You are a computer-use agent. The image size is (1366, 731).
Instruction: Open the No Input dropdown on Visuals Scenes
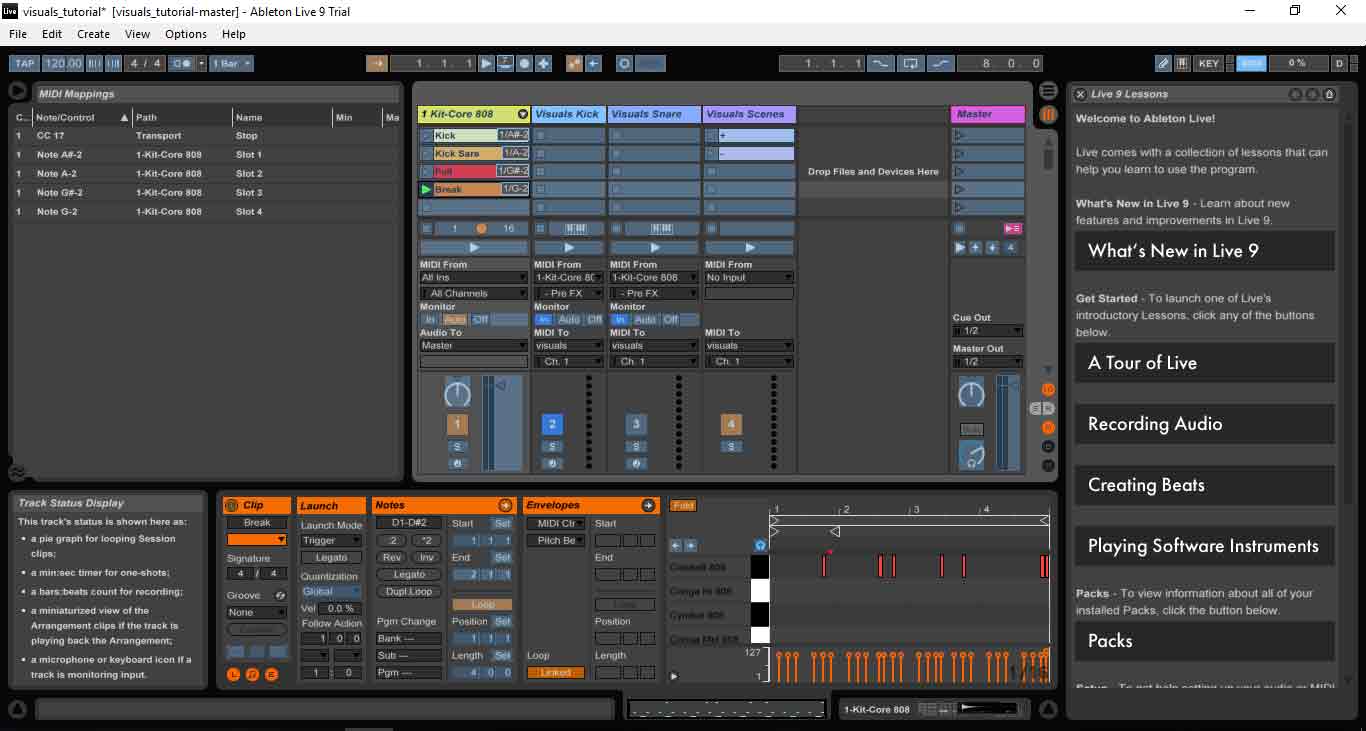tap(749, 277)
